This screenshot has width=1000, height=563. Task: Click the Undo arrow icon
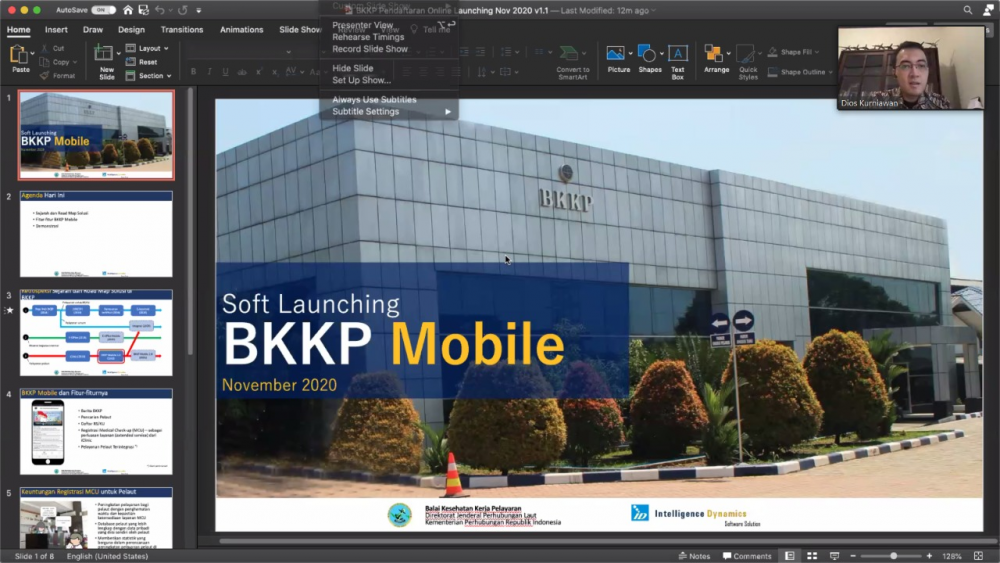[159, 10]
